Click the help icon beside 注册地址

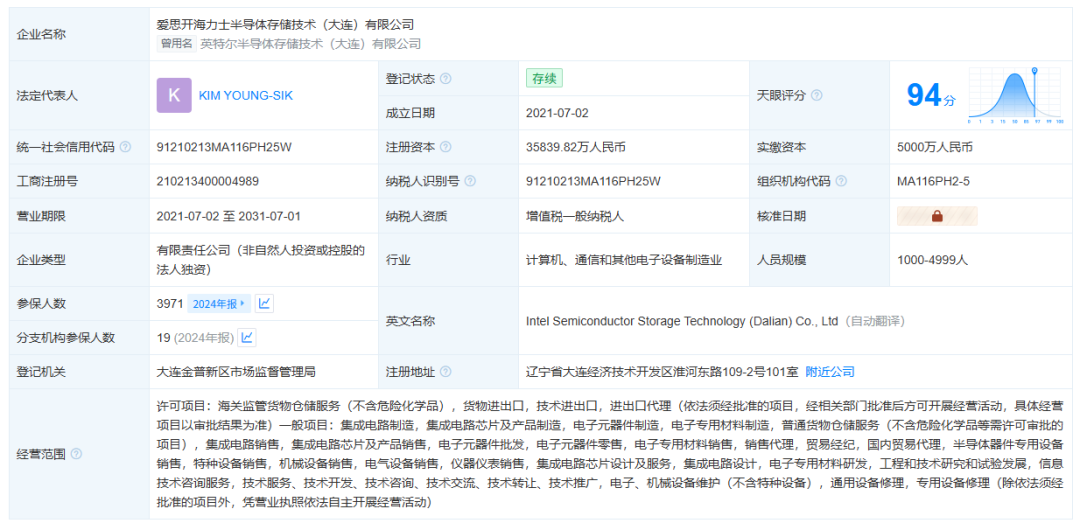(446, 372)
